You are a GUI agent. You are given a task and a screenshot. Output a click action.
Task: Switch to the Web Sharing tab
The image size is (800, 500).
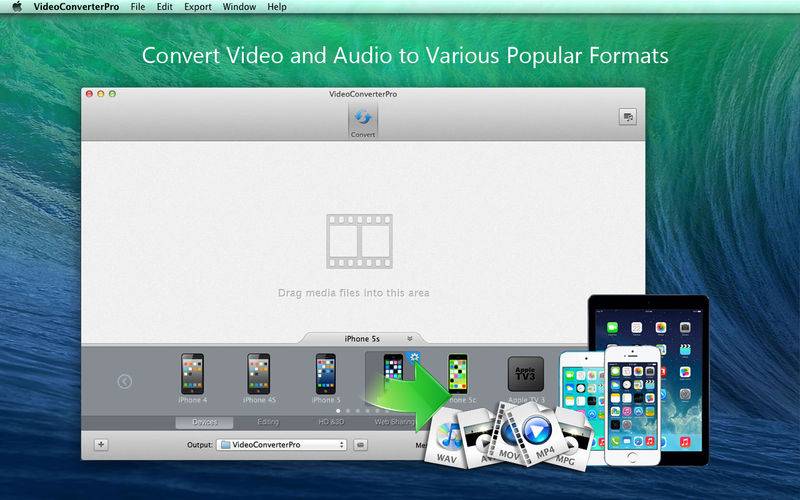[394, 422]
